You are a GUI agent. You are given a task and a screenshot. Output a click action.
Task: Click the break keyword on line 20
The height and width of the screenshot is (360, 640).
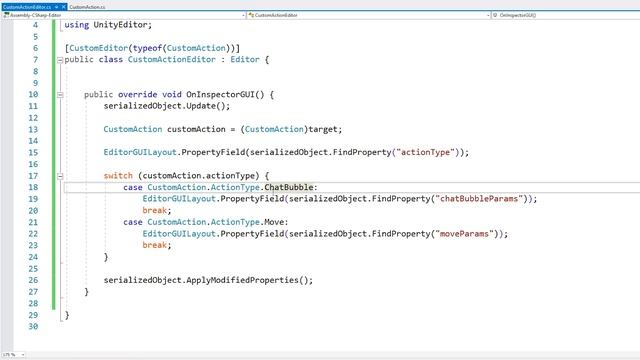(x=155, y=210)
